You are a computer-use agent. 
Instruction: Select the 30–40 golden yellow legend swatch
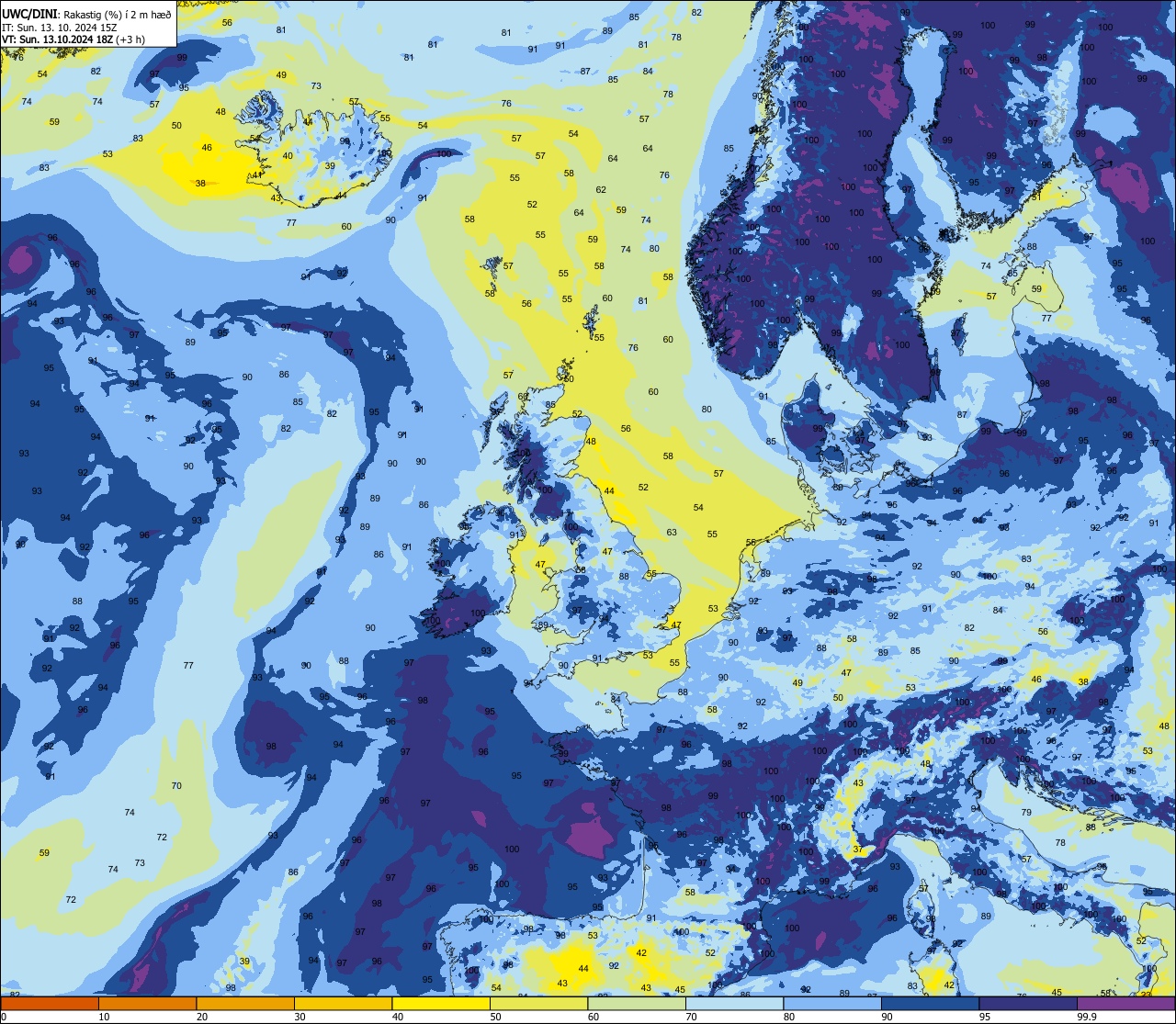[x=344, y=1003]
